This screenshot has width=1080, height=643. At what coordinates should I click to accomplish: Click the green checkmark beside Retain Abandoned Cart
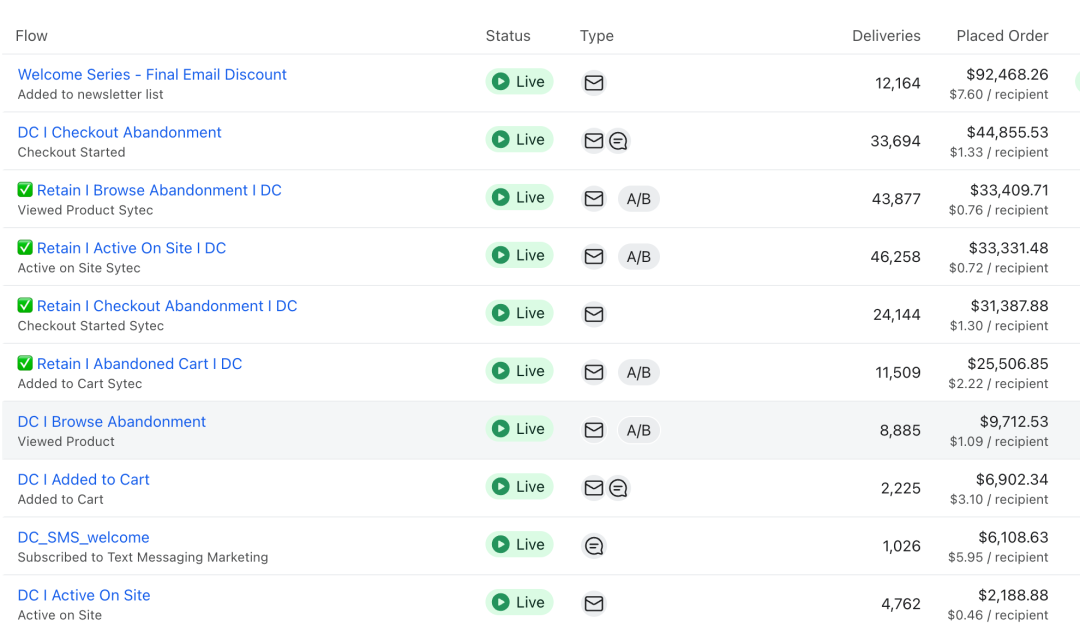tap(25, 363)
